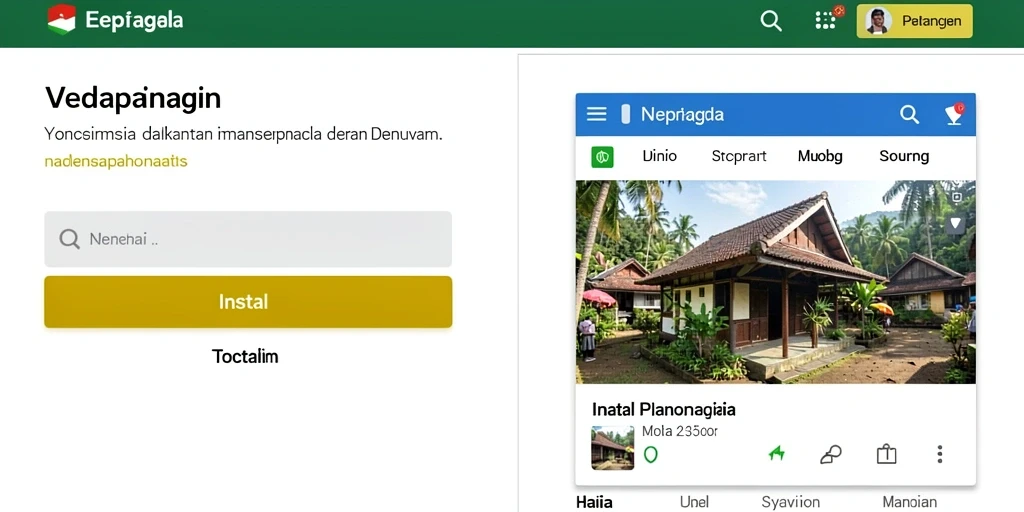Click the yellow Instal button

click(x=248, y=302)
